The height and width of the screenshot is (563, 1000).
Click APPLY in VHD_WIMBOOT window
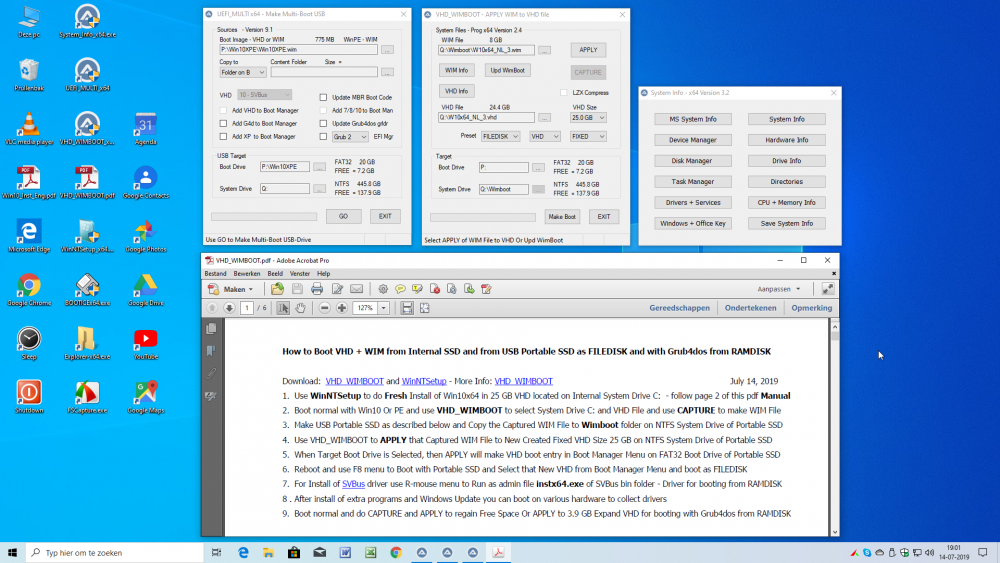tap(588, 50)
